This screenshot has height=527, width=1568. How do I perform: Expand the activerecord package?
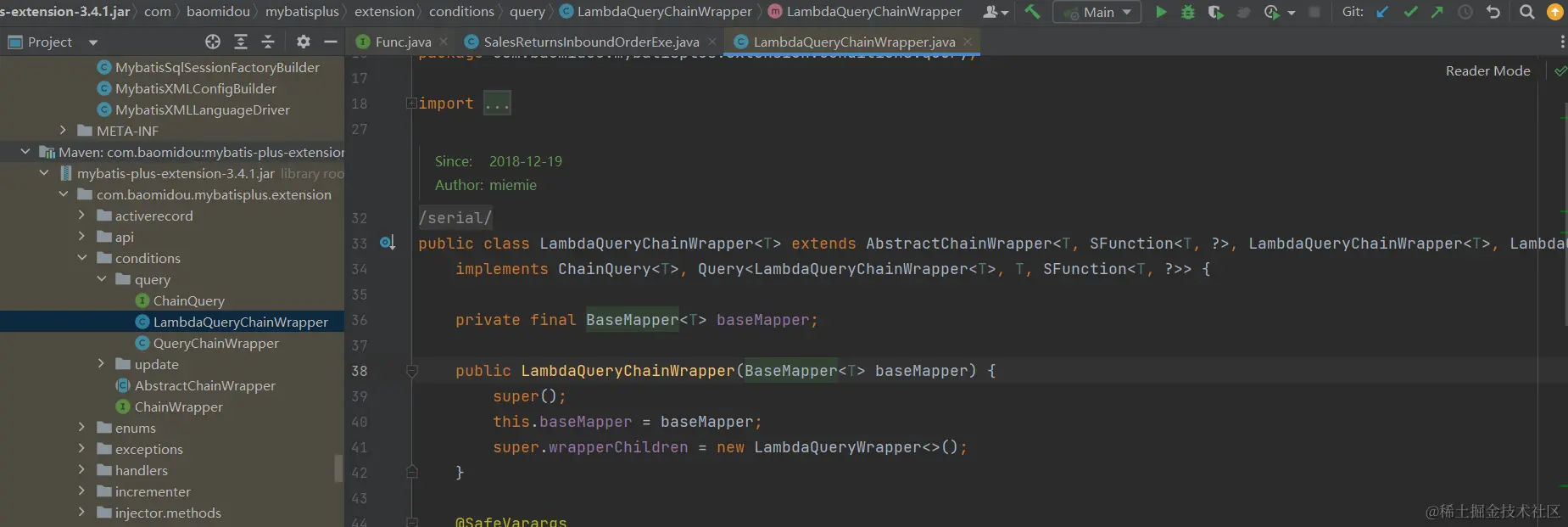click(81, 216)
